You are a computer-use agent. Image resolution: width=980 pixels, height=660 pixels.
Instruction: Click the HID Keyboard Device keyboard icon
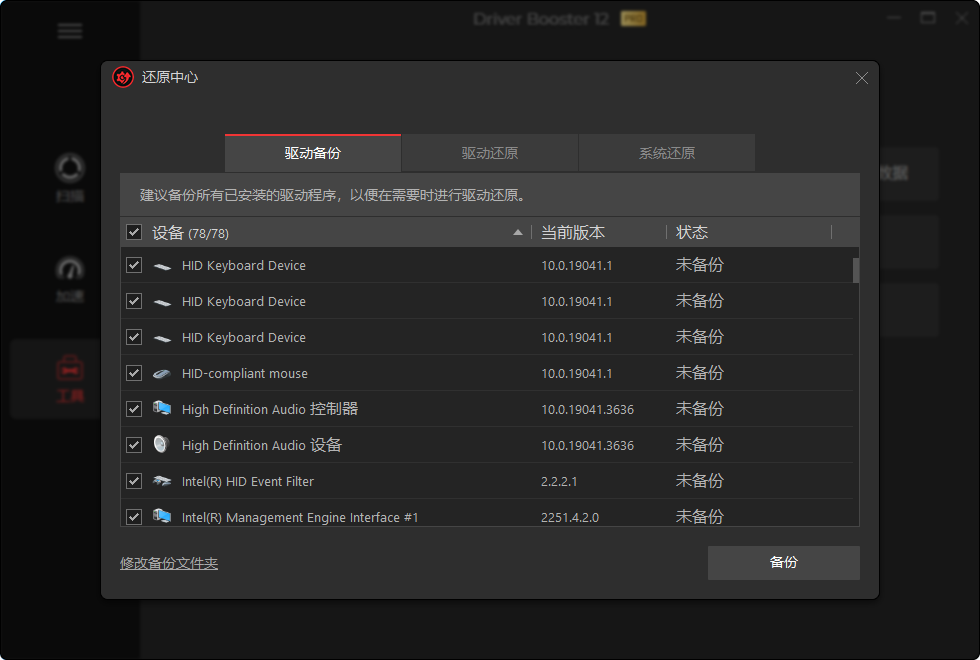161,265
